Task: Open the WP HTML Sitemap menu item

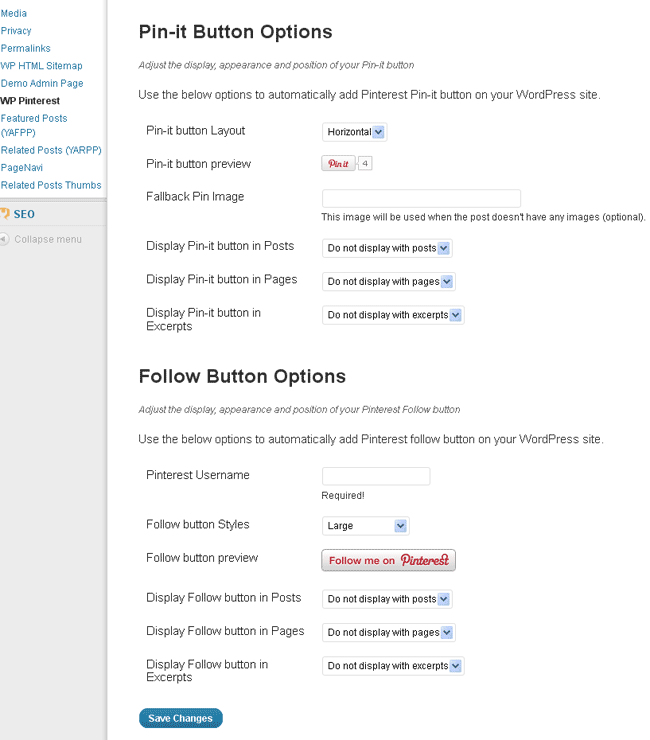Action: [42, 66]
